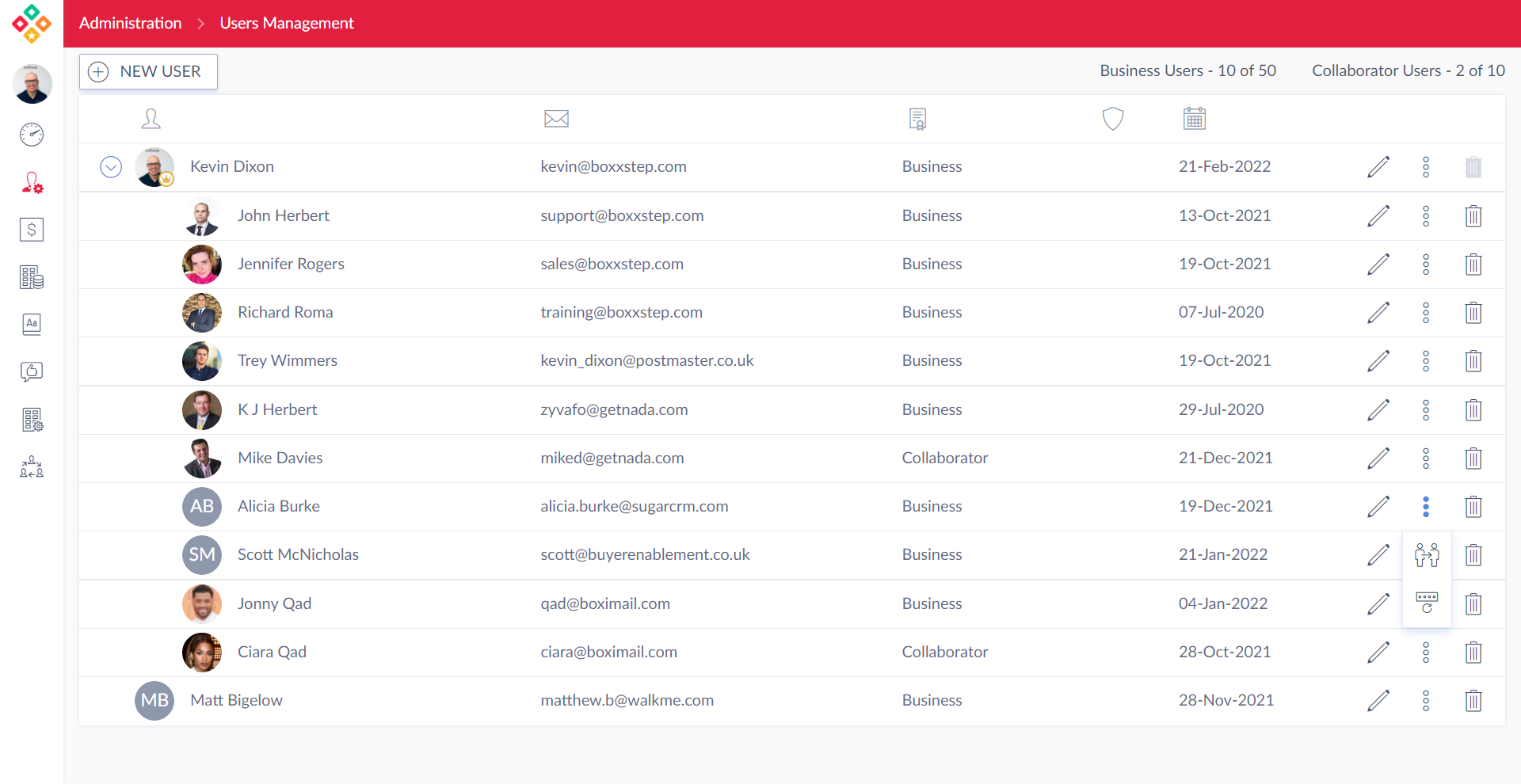This screenshot has height=784, width=1521.
Task: Open the dashboard speedometer icon in sidebar
Action: 32,135
